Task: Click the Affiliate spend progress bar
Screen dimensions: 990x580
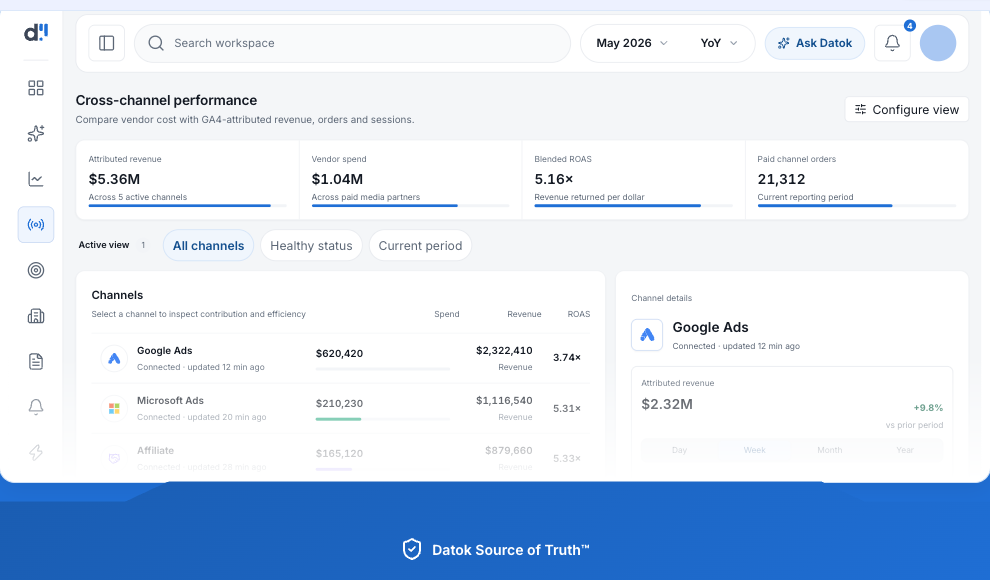Action: [x=383, y=469]
